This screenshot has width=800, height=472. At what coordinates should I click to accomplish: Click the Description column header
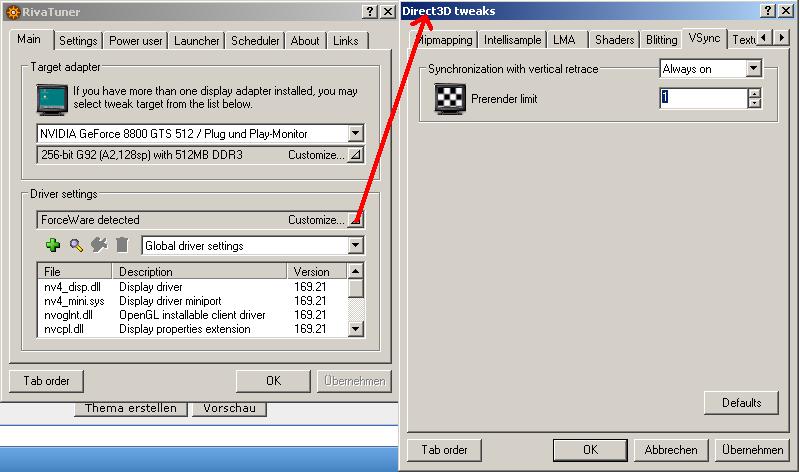point(199,271)
